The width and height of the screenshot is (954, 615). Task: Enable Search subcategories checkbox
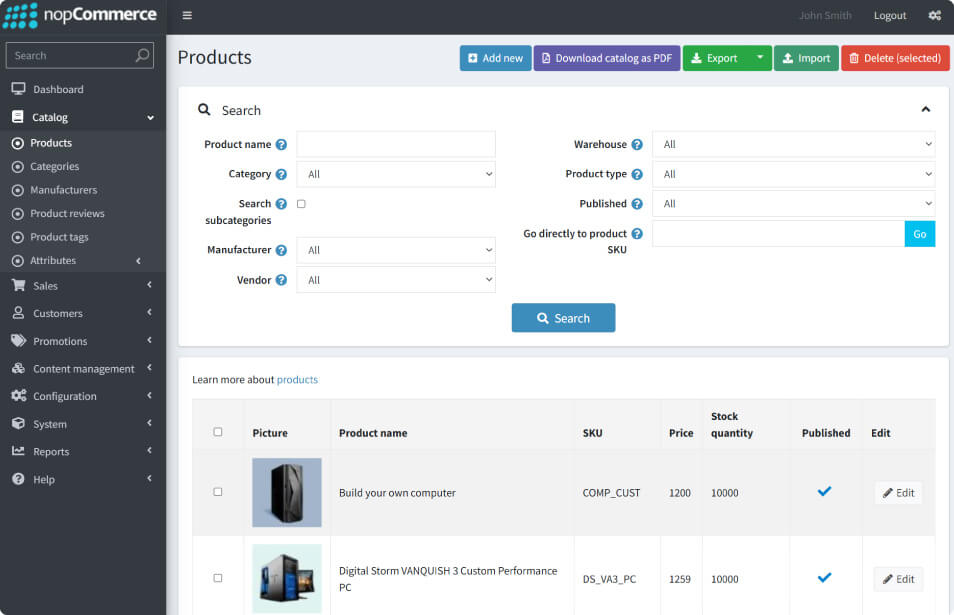tap(301, 204)
